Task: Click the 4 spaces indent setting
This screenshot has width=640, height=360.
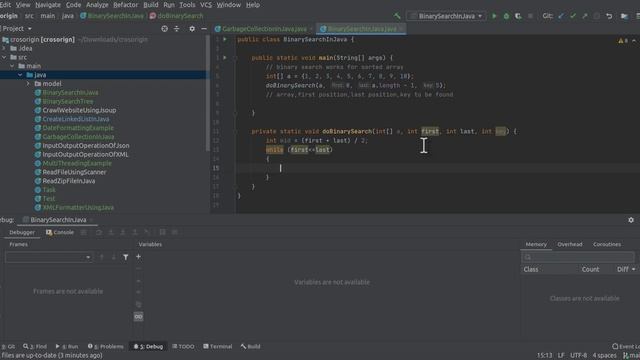Action: (604, 356)
